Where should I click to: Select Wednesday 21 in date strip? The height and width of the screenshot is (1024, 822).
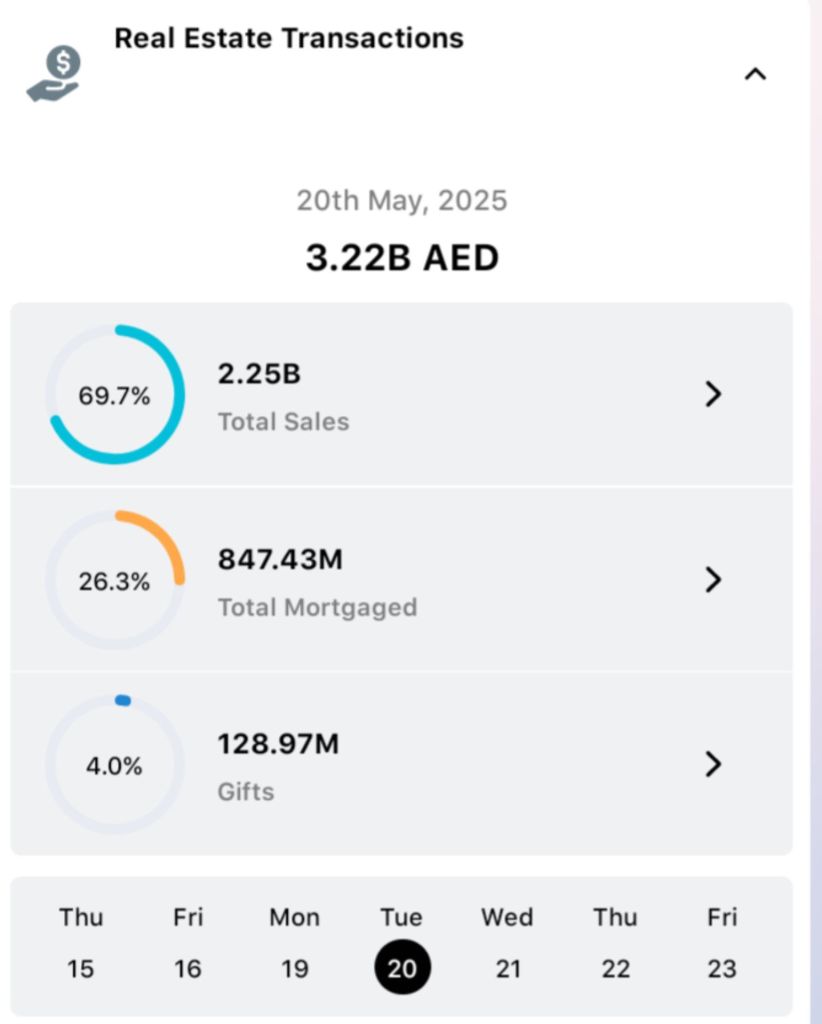pyautogui.click(x=508, y=944)
